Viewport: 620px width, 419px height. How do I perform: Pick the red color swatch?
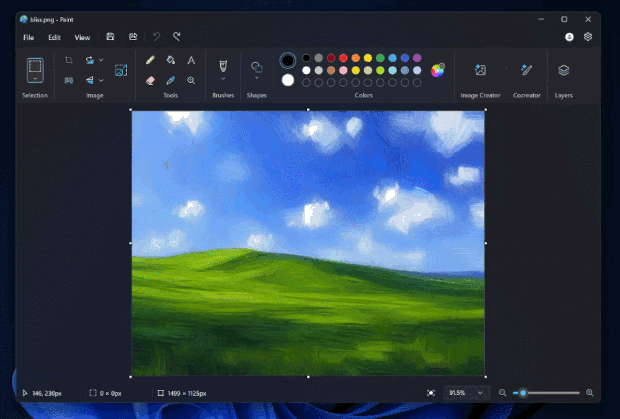click(x=343, y=58)
